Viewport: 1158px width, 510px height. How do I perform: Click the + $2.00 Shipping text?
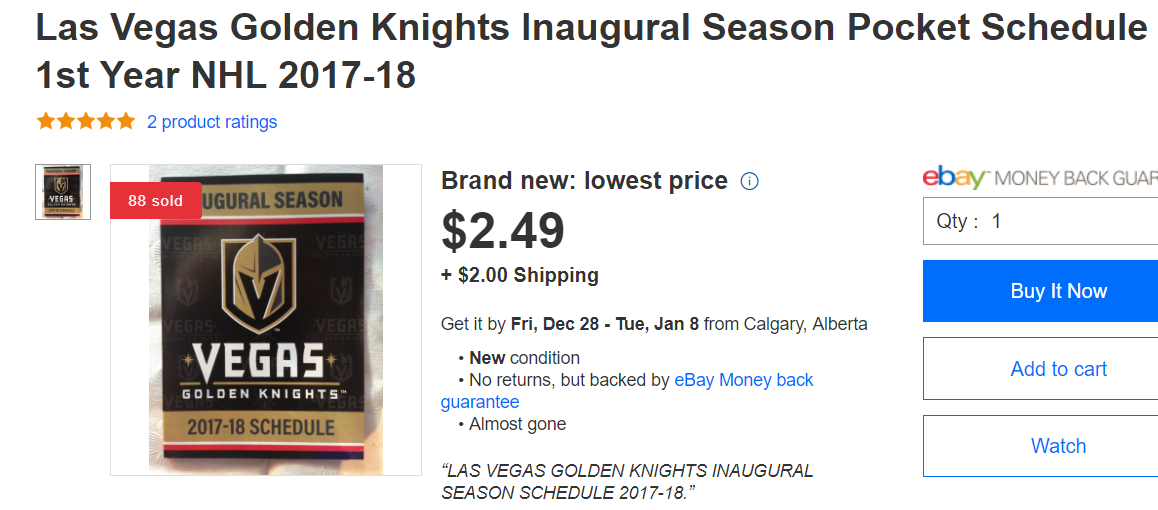coord(520,275)
